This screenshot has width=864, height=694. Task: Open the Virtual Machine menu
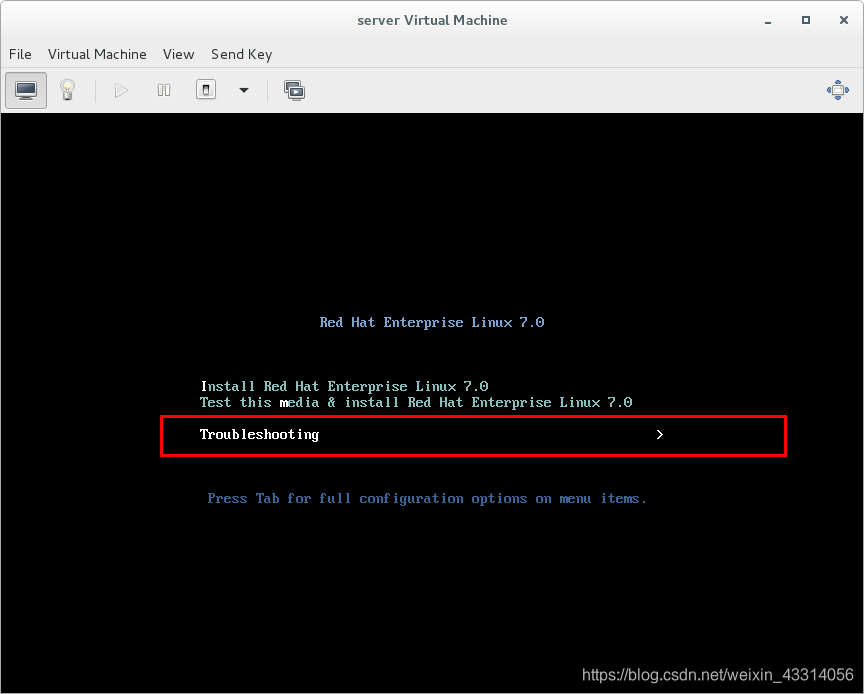(x=97, y=54)
